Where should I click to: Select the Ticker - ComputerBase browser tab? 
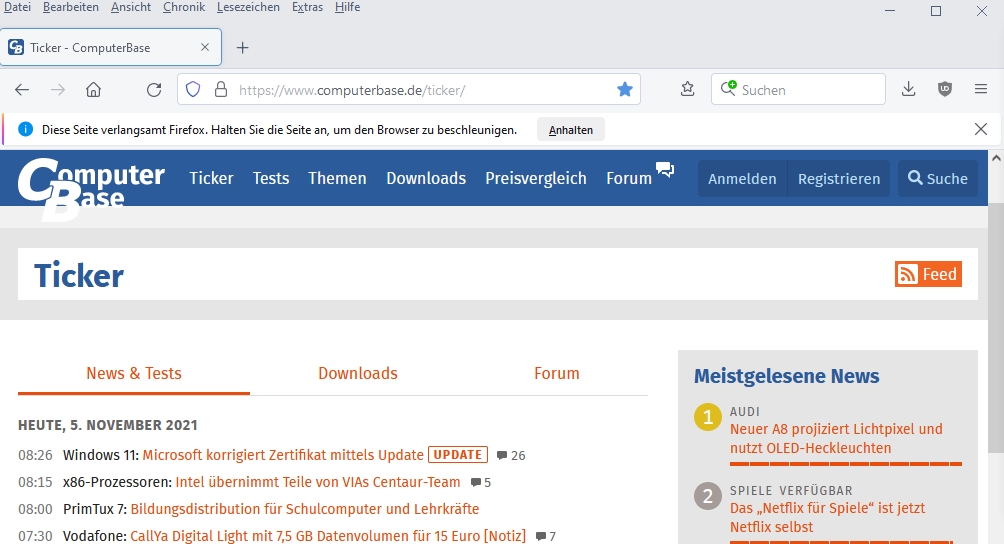coord(111,47)
